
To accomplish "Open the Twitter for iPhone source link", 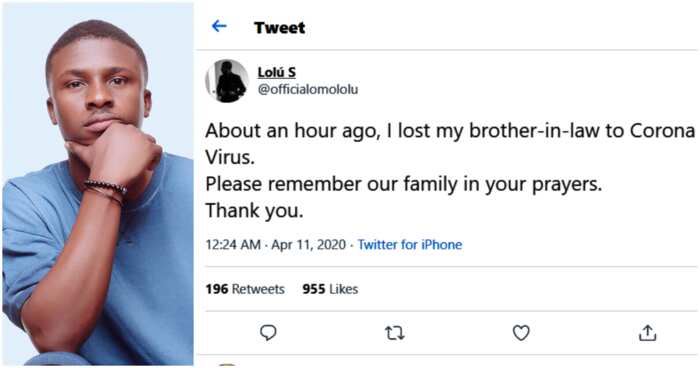I will (x=410, y=245).
